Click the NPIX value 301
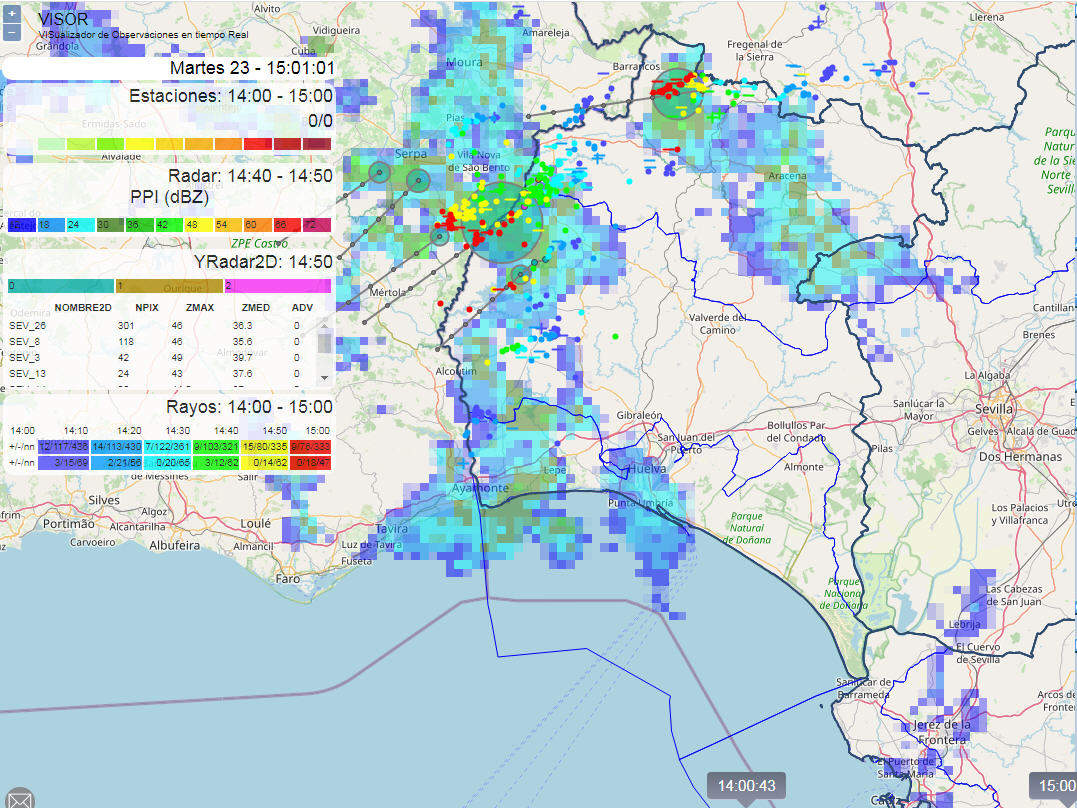Image resolution: width=1077 pixels, height=808 pixels. (x=126, y=326)
